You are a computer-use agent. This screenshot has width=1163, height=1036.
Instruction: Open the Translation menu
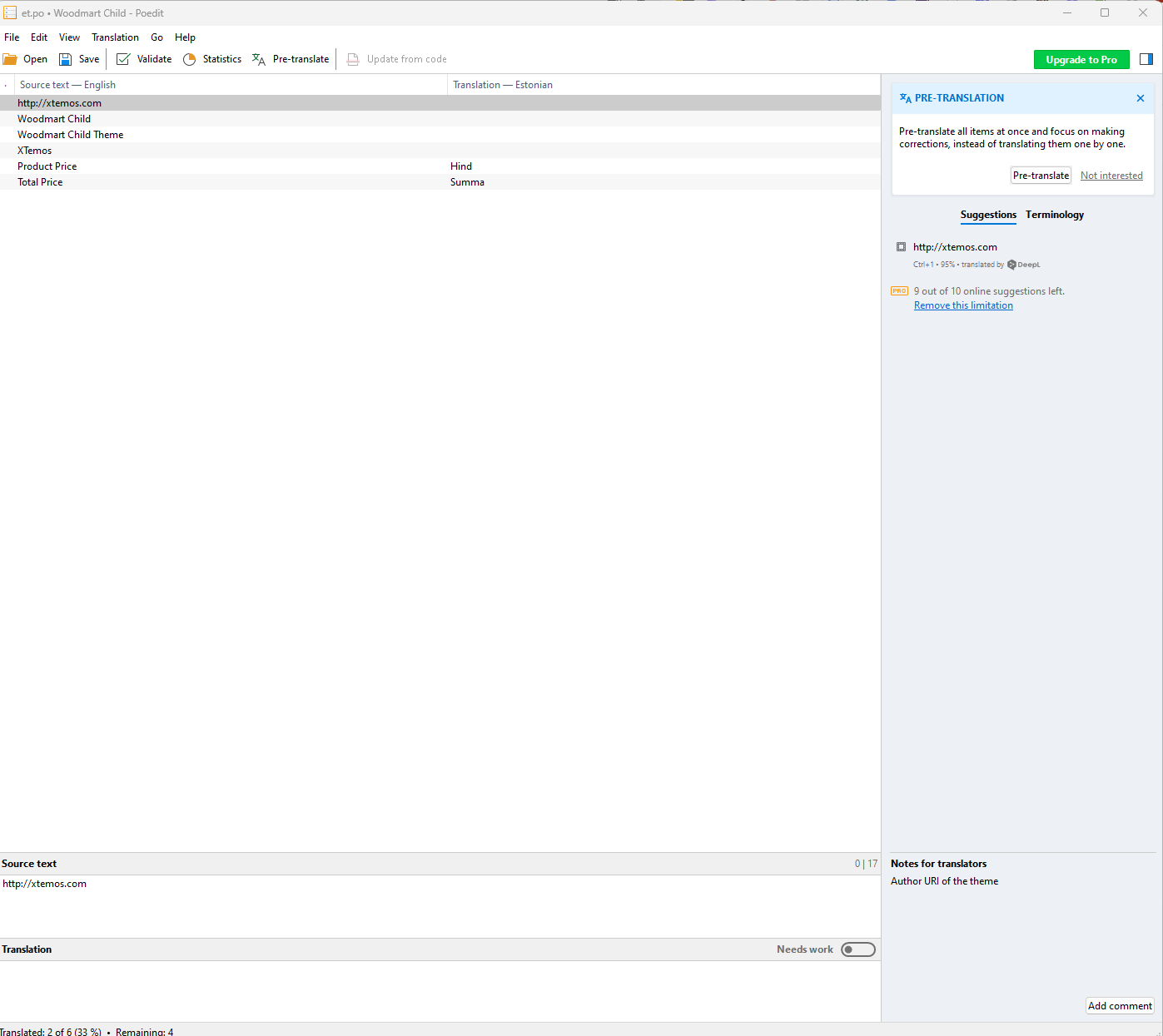click(115, 37)
